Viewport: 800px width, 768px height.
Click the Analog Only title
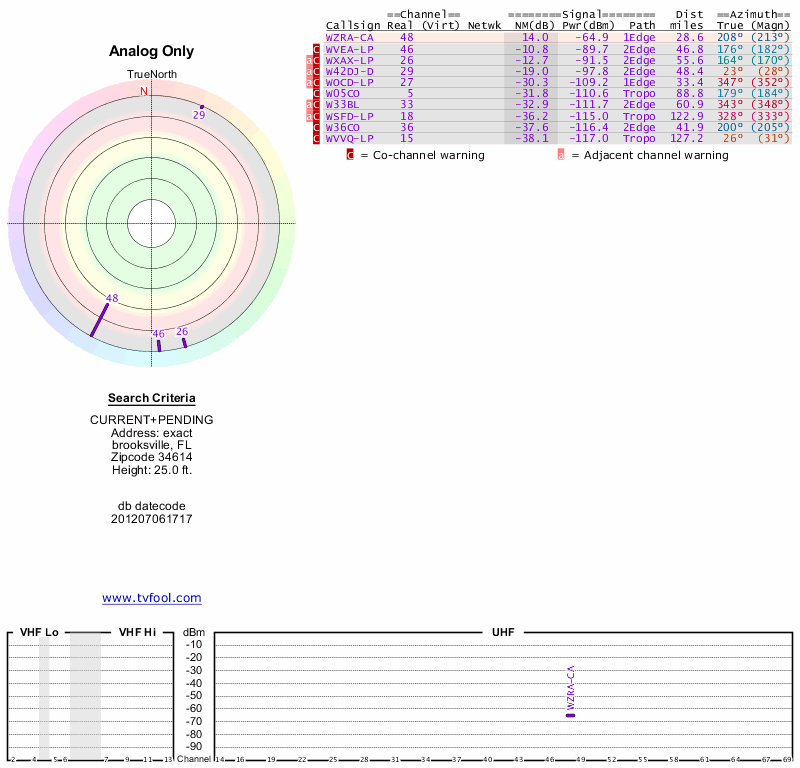151,52
